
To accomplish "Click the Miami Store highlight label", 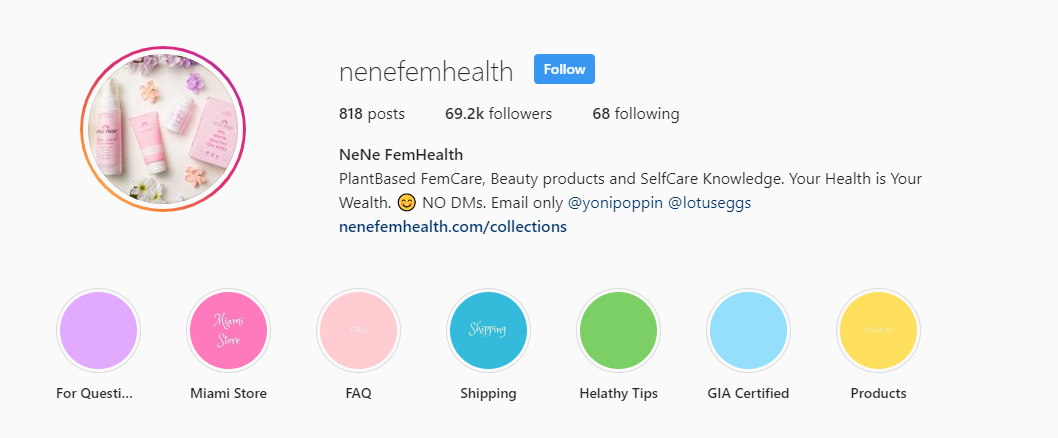I will click(228, 394).
